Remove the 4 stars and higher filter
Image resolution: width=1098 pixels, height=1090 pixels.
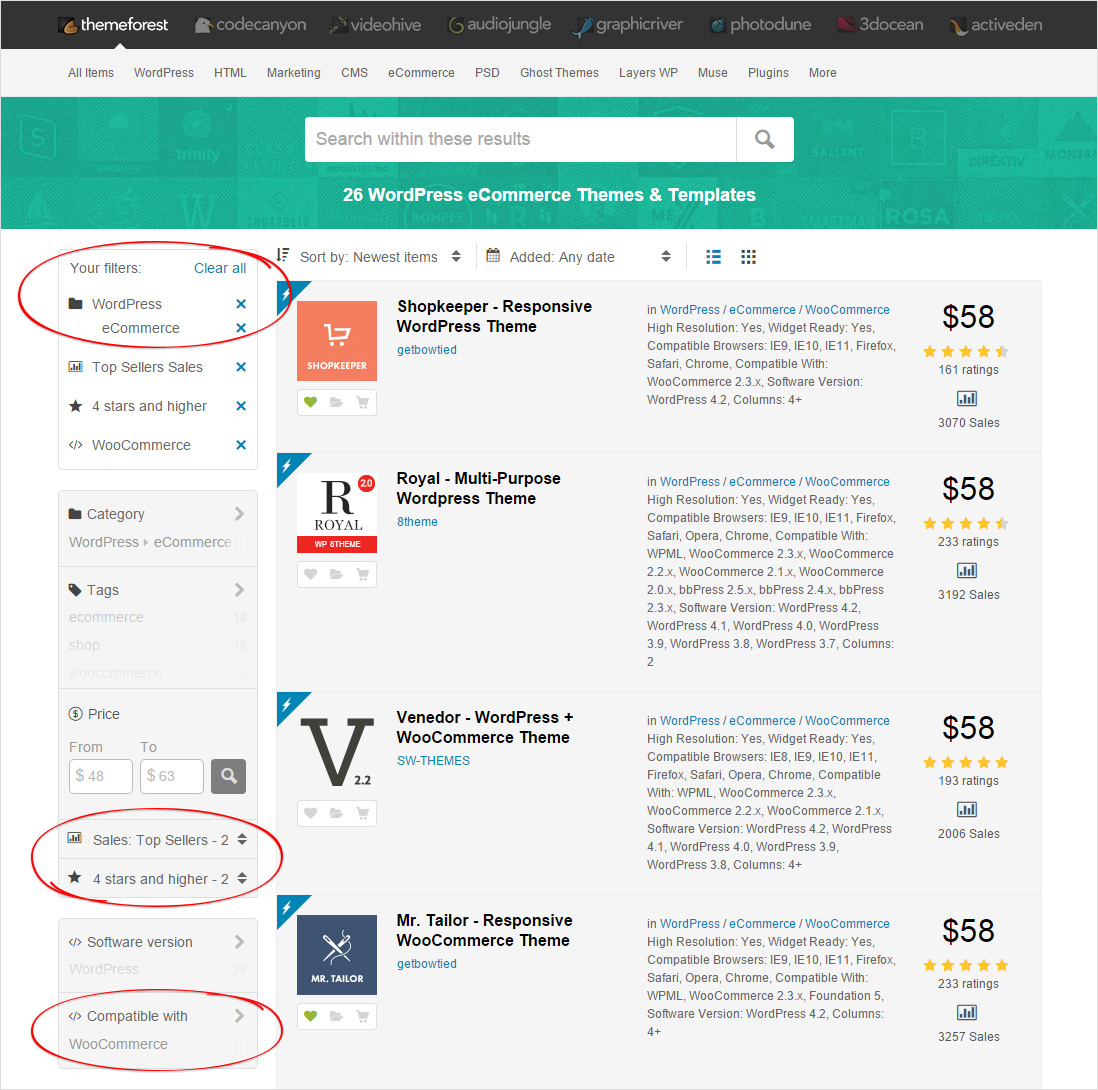241,406
